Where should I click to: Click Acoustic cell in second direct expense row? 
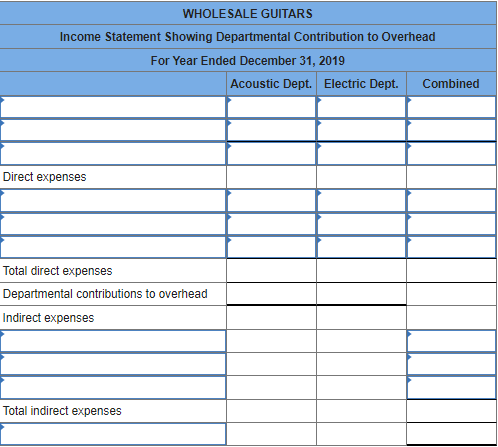(x=271, y=224)
